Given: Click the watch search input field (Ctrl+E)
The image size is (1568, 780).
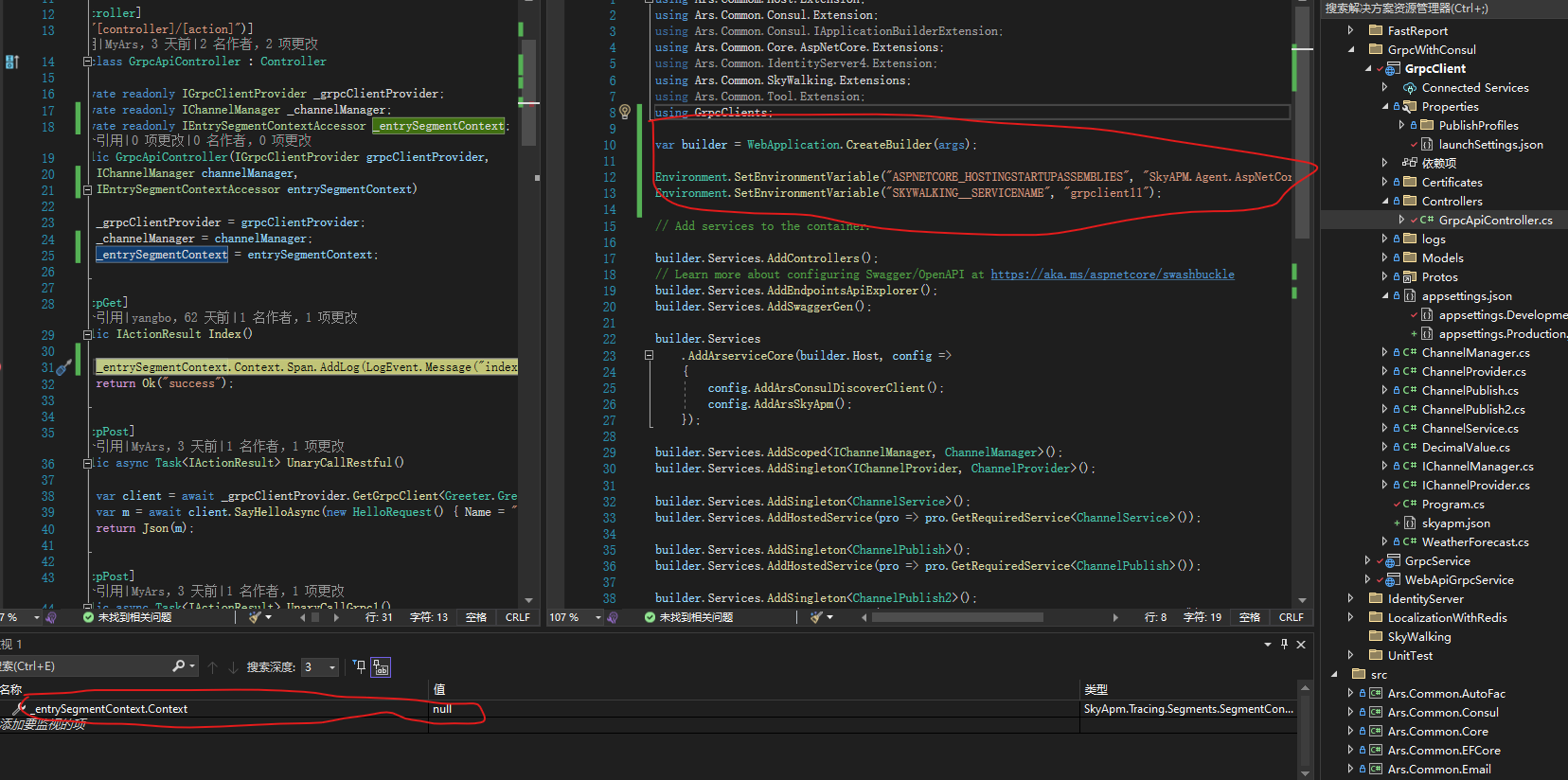Looking at the screenshot, I should tap(85, 666).
